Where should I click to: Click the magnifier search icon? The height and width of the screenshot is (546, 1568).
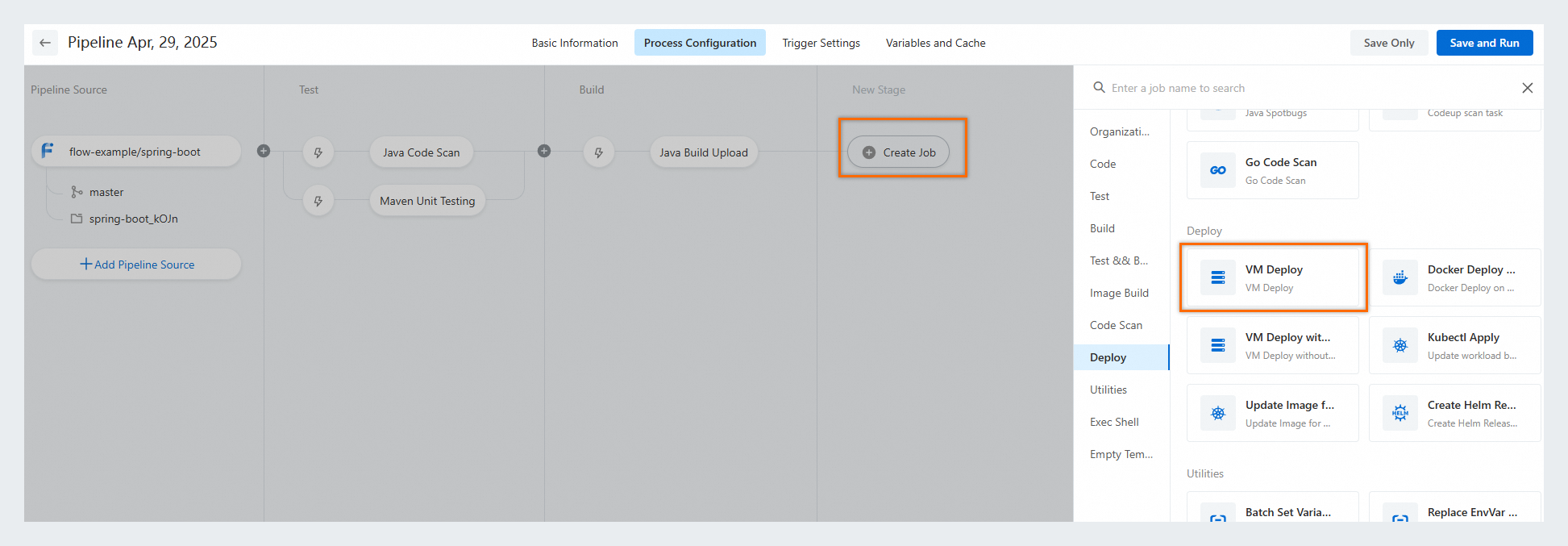(1099, 87)
